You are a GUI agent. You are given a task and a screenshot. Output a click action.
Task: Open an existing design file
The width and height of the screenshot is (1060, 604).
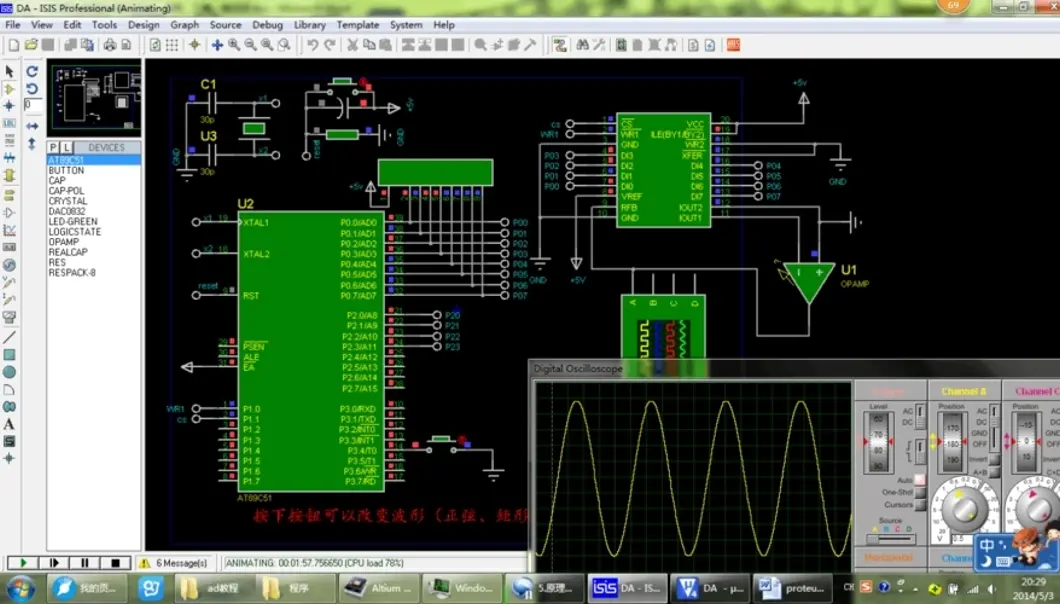[31, 45]
